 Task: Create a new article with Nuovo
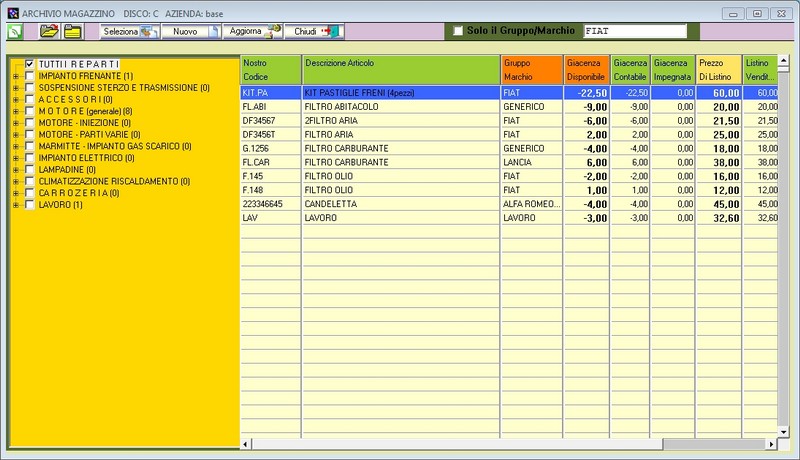(191, 32)
